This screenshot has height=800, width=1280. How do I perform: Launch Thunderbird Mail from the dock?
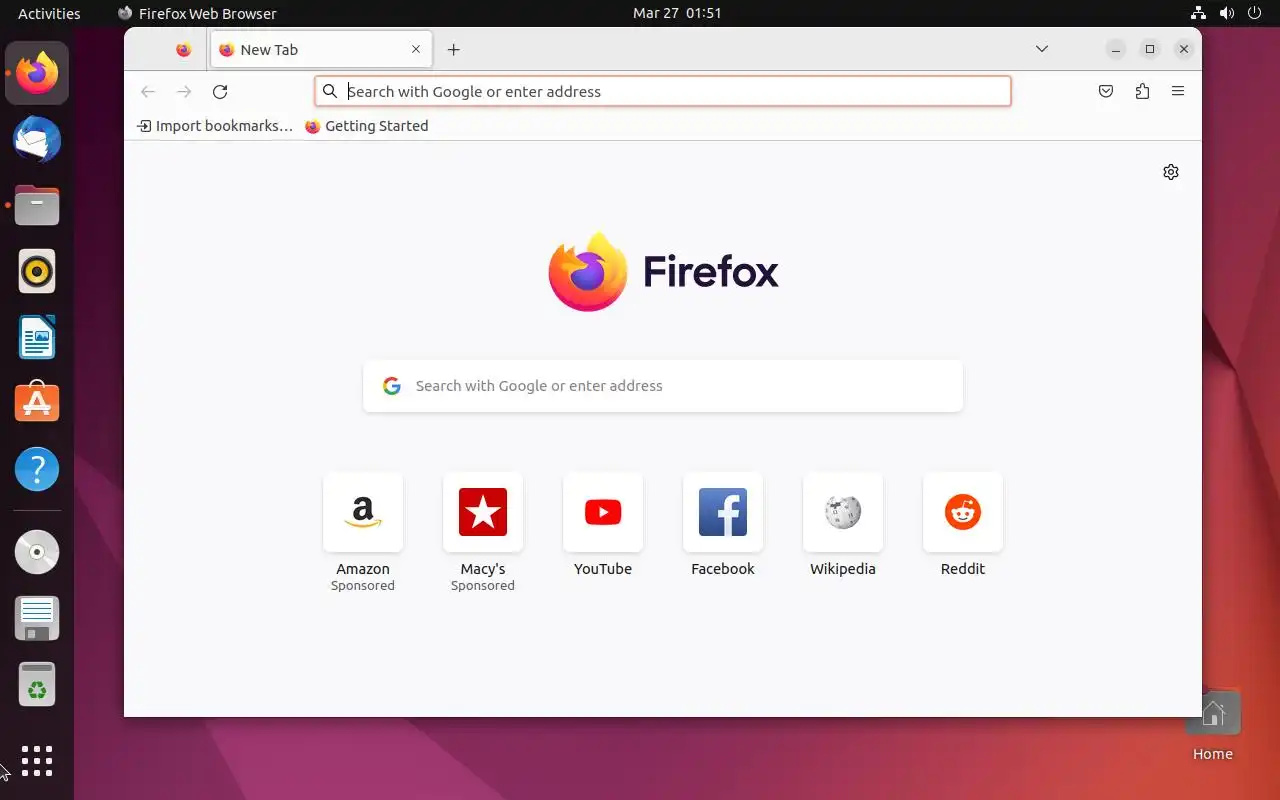click(x=37, y=139)
